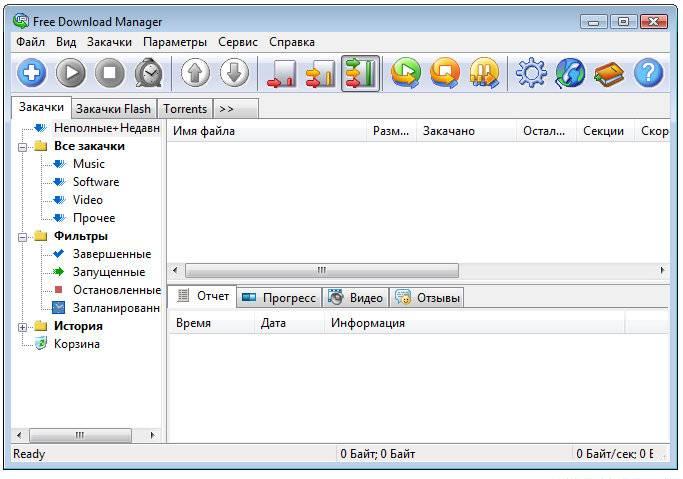Select the Прочее category

pos(94,218)
